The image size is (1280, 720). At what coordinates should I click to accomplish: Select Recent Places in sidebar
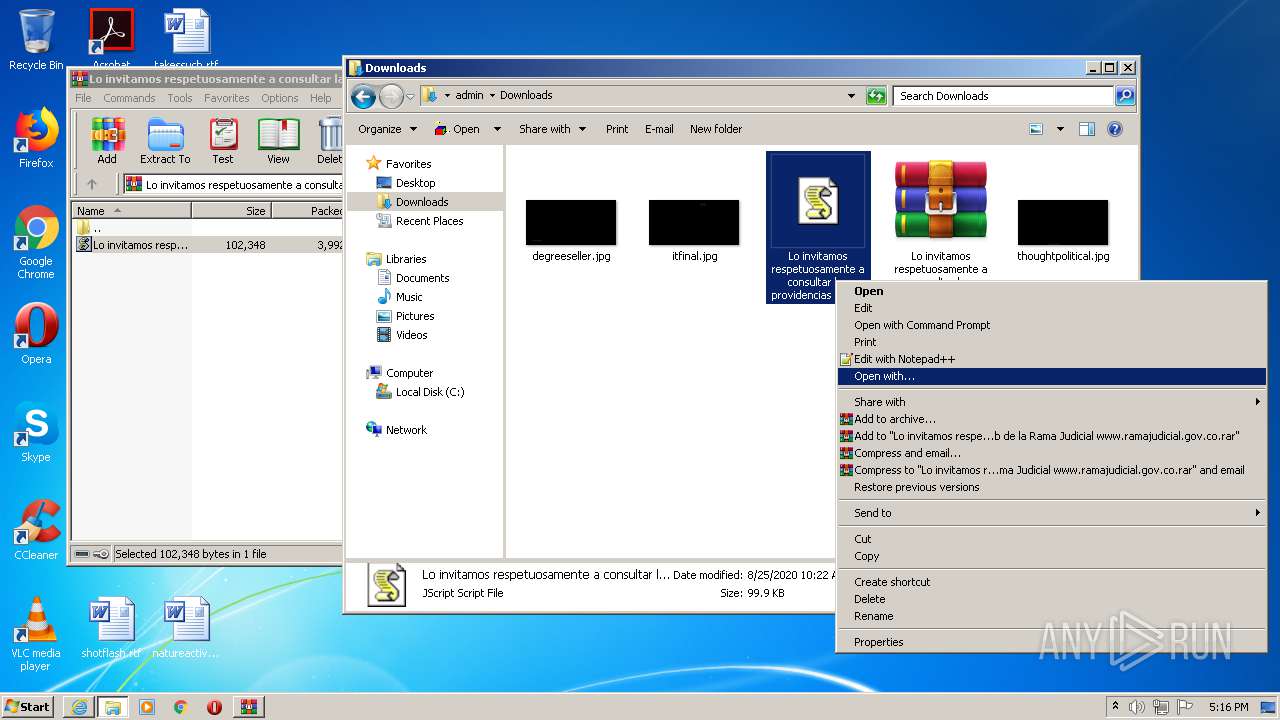429,221
